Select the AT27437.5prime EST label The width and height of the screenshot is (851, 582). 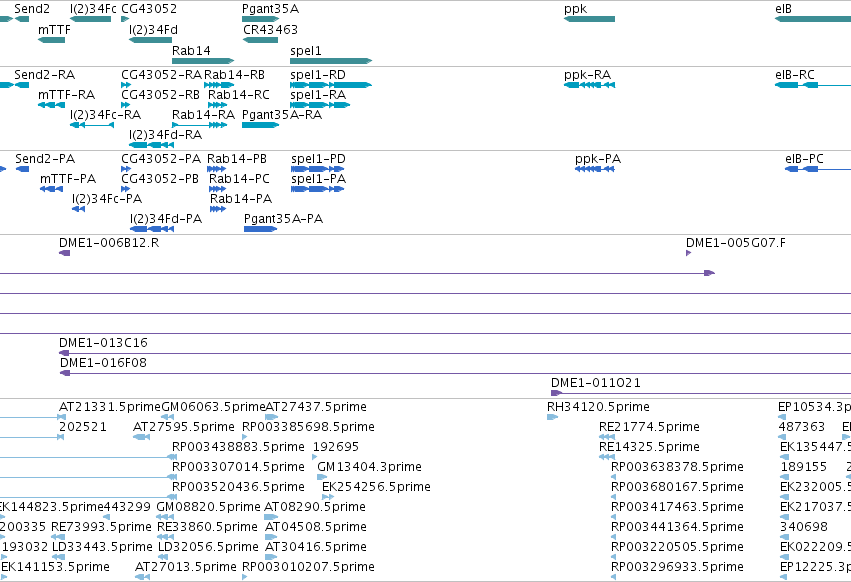(315, 407)
